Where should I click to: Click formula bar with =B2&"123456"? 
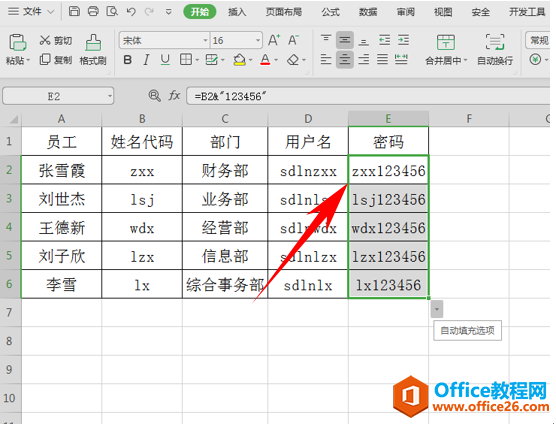[368, 96]
